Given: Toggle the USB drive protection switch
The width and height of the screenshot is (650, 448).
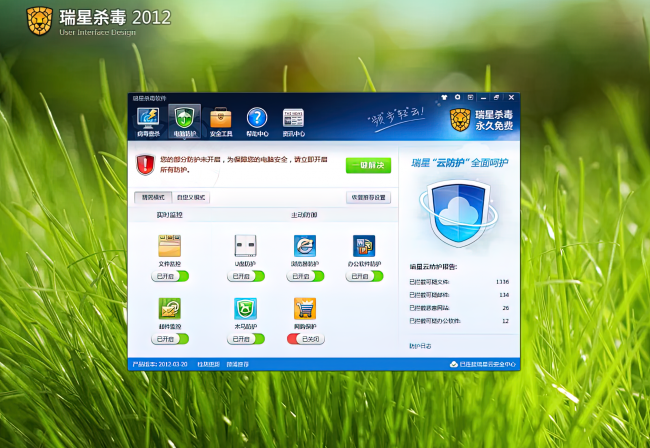Looking at the screenshot, I should 246,276.
